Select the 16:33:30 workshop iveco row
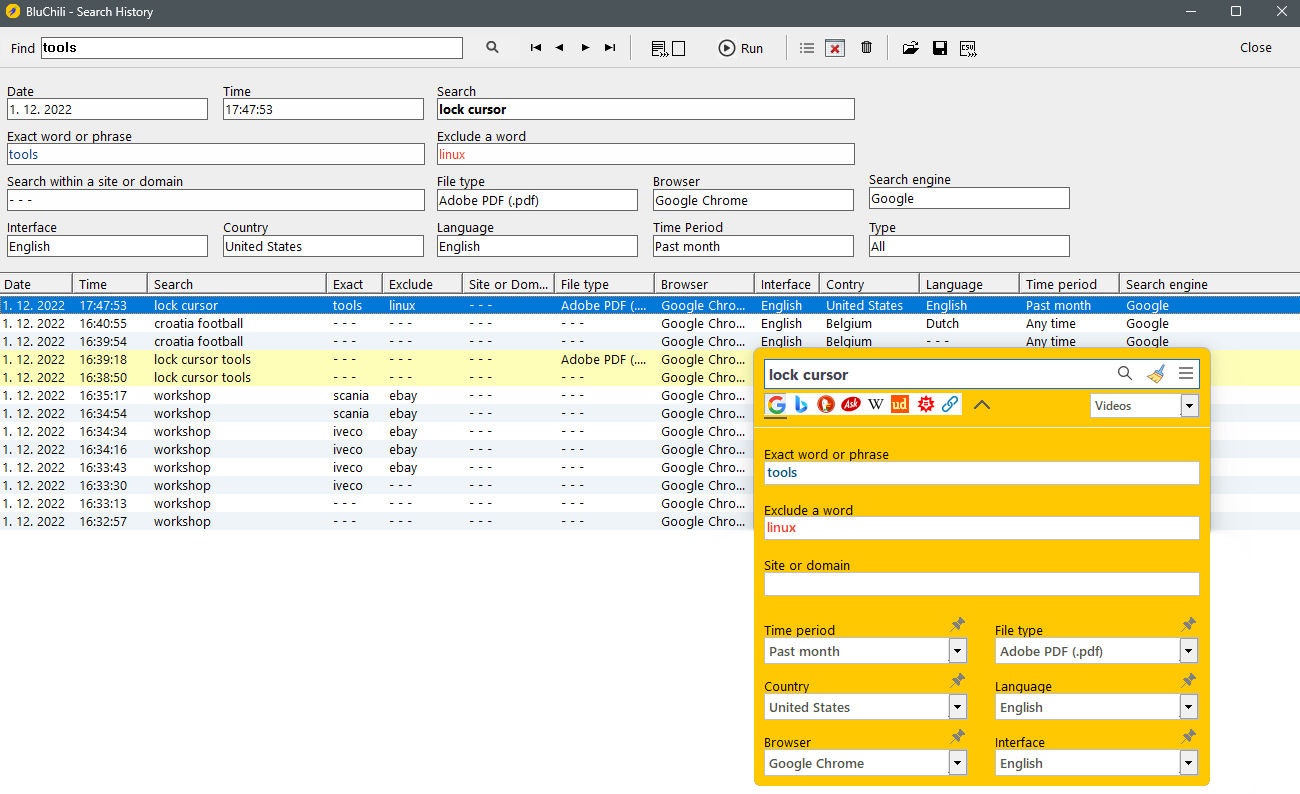Viewport: 1300px width, 794px height. 375,485
